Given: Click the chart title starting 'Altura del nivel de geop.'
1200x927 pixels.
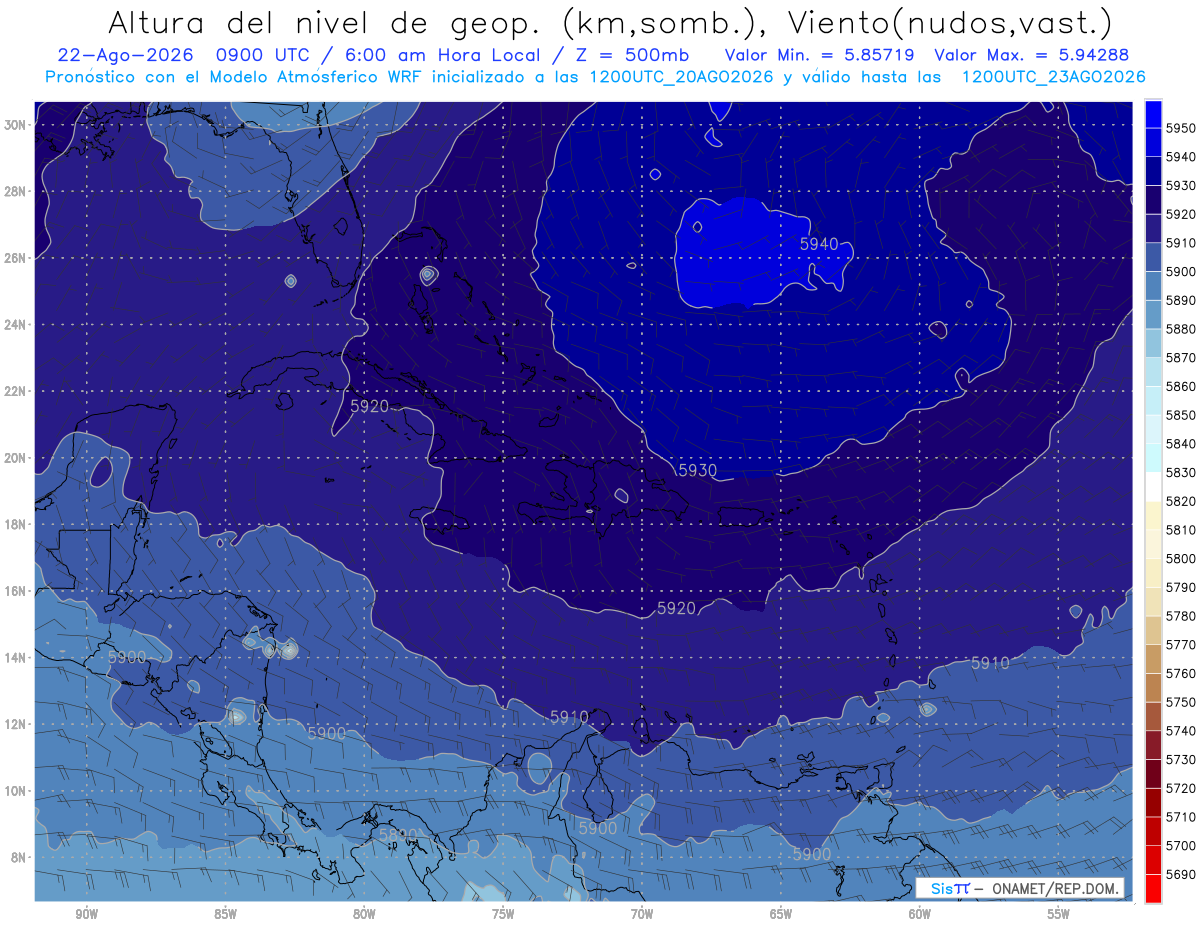Looking at the screenshot, I should click(609, 22).
